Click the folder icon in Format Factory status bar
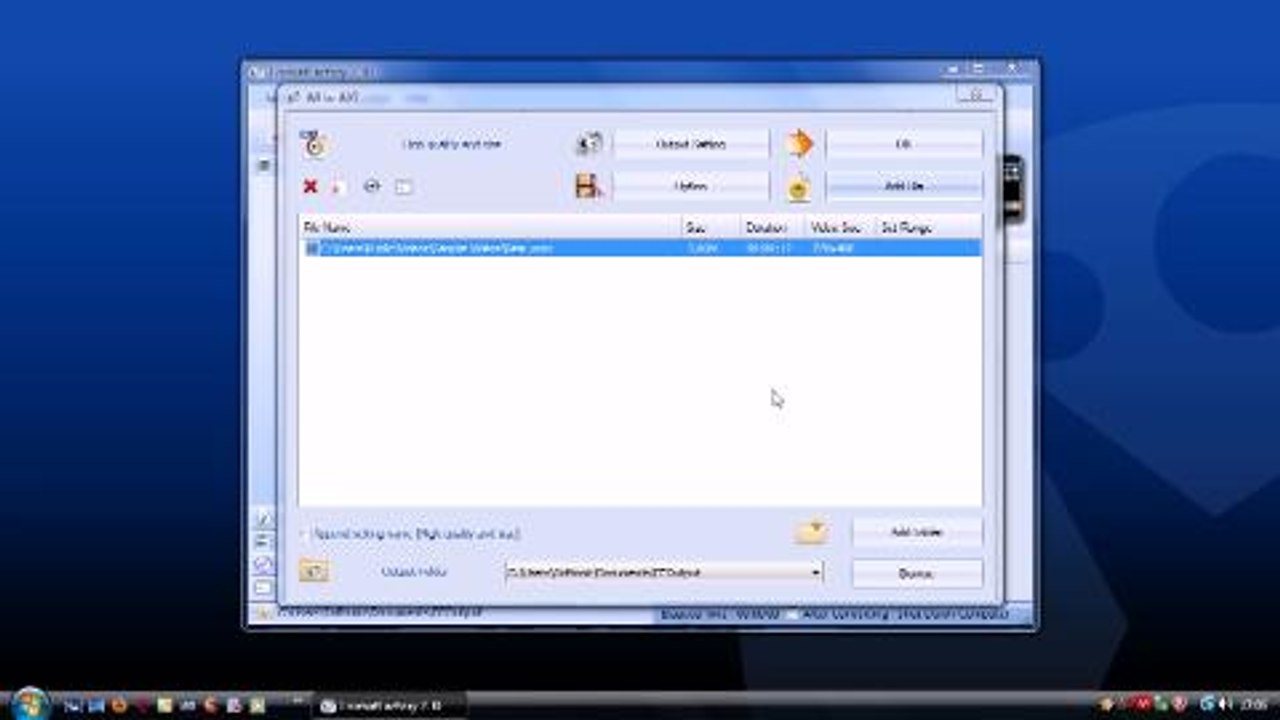The image size is (1280, 720). pos(263,613)
